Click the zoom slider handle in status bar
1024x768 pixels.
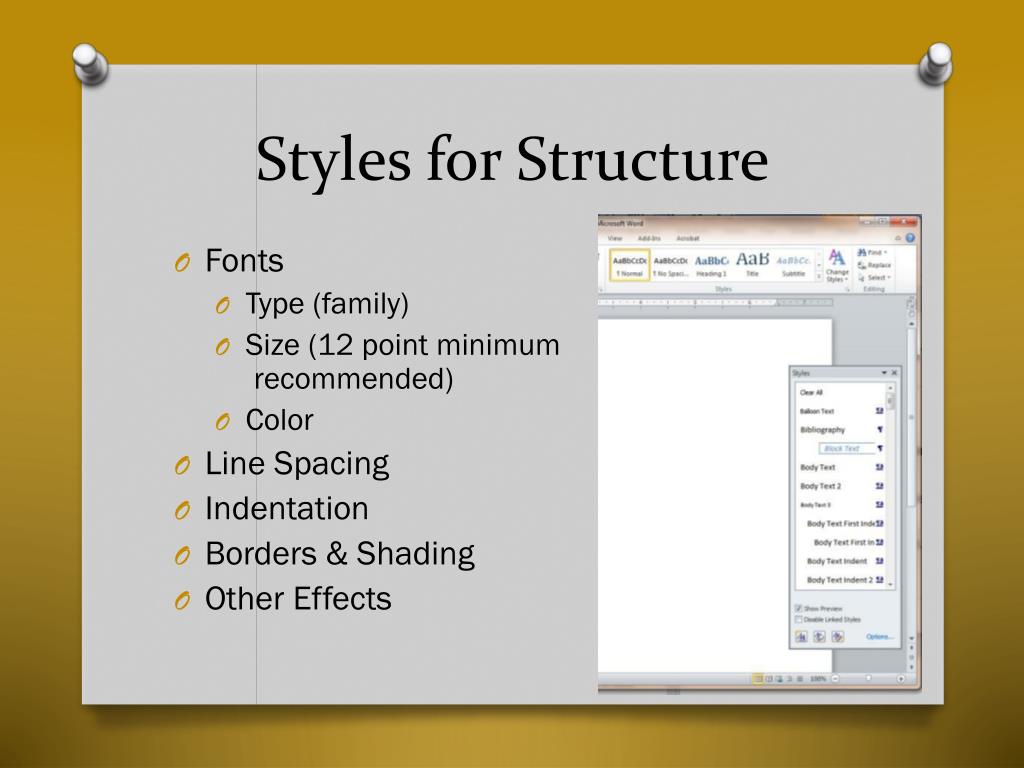(x=868, y=679)
